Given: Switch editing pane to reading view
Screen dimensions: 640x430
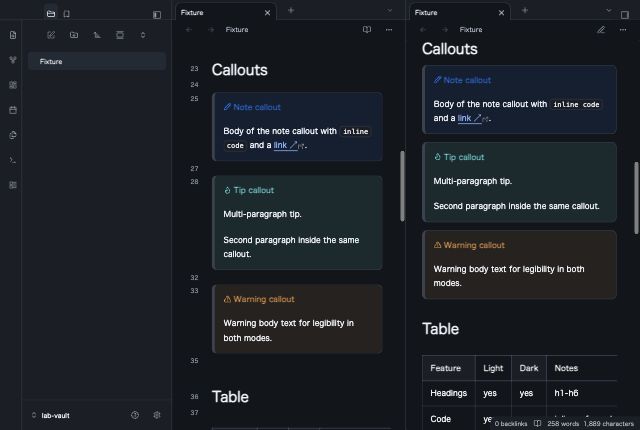Looking at the screenshot, I should click(x=367, y=29).
